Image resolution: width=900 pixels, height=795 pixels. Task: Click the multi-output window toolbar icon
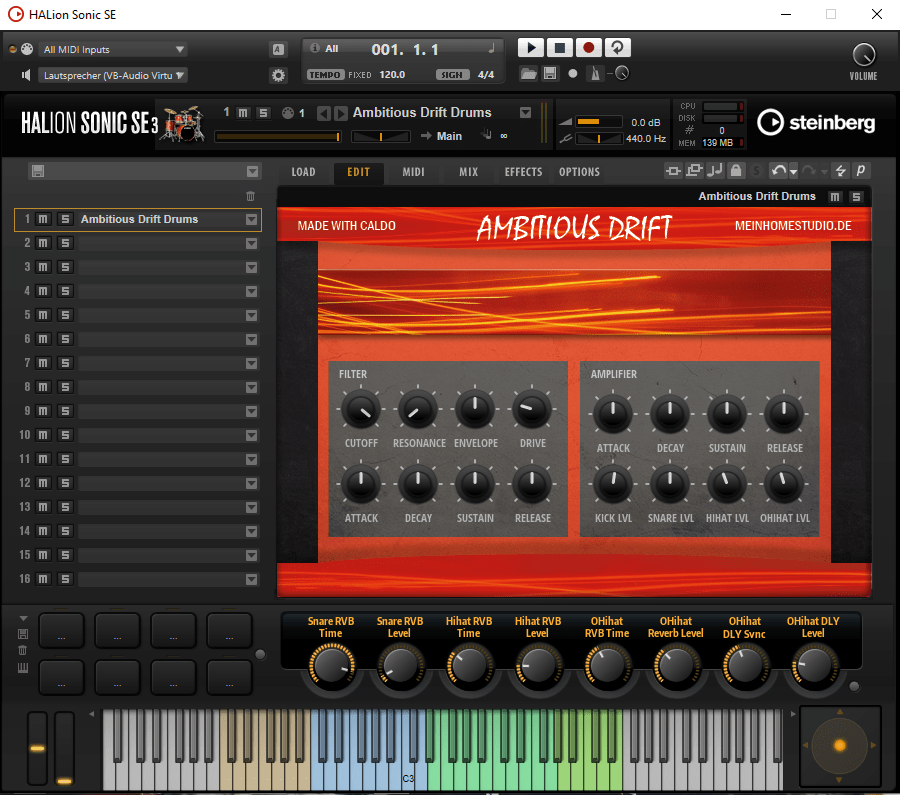point(694,171)
